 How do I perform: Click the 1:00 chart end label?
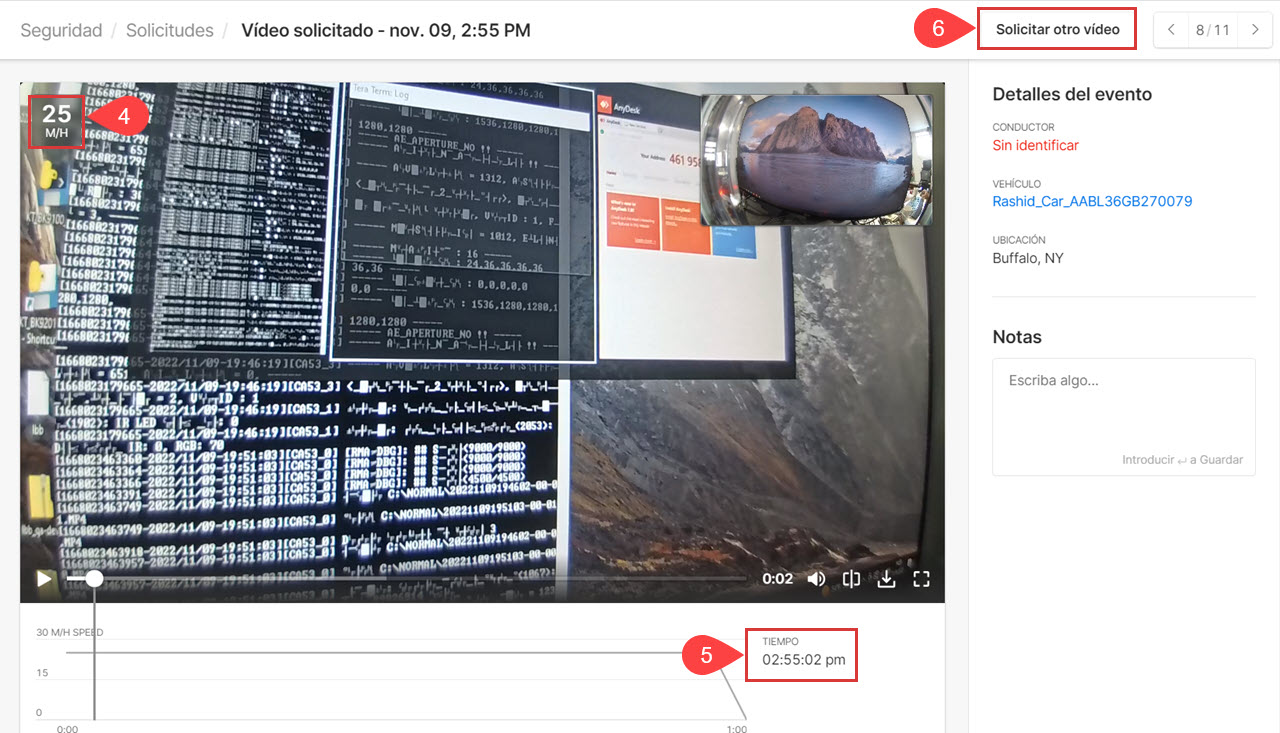pos(736,729)
